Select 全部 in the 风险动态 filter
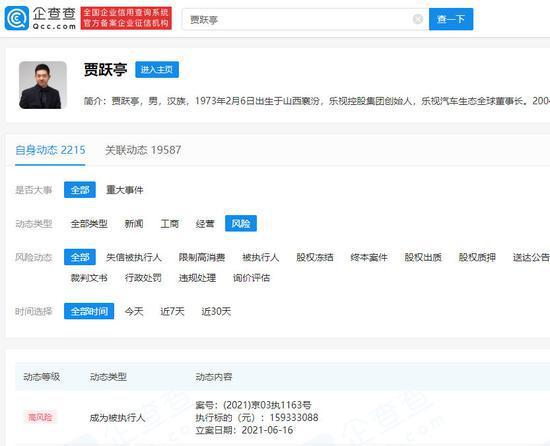This screenshot has height=446, width=550. pyautogui.click(x=80, y=257)
